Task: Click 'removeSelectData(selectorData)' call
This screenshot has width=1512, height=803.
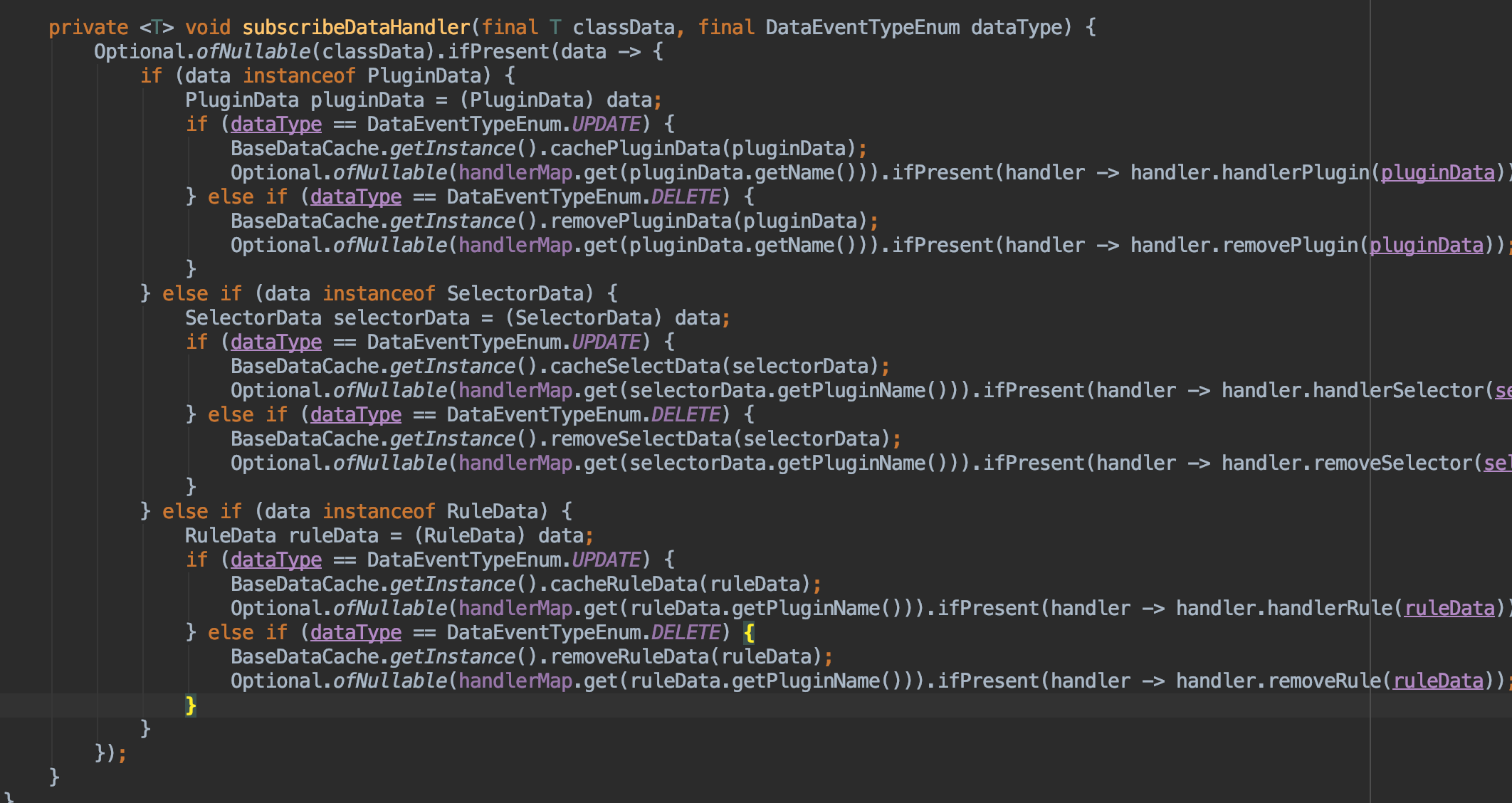Action: [x=720, y=439]
